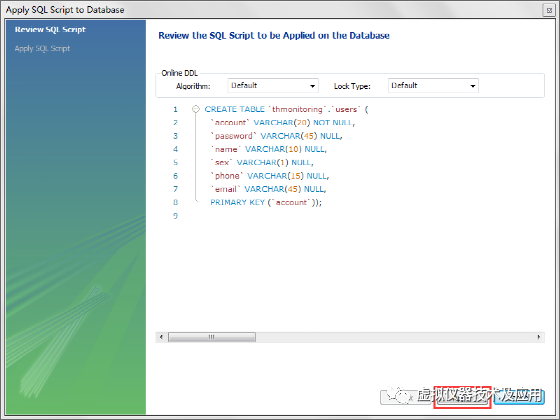This screenshot has height=420, width=560.
Task: Click the leftmost Back button at bottom
Action: click(406, 397)
